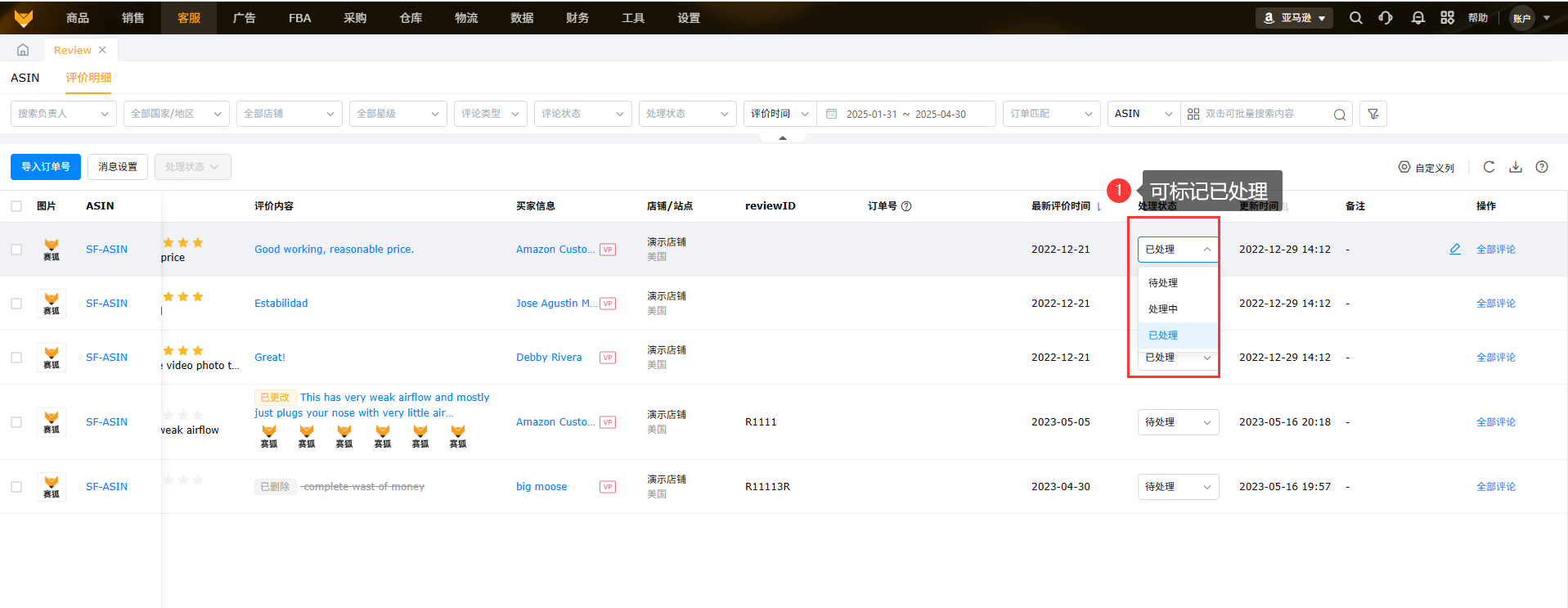Expand the 全部星级 star rating dropdown
The width and height of the screenshot is (1568, 608).
point(398,114)
